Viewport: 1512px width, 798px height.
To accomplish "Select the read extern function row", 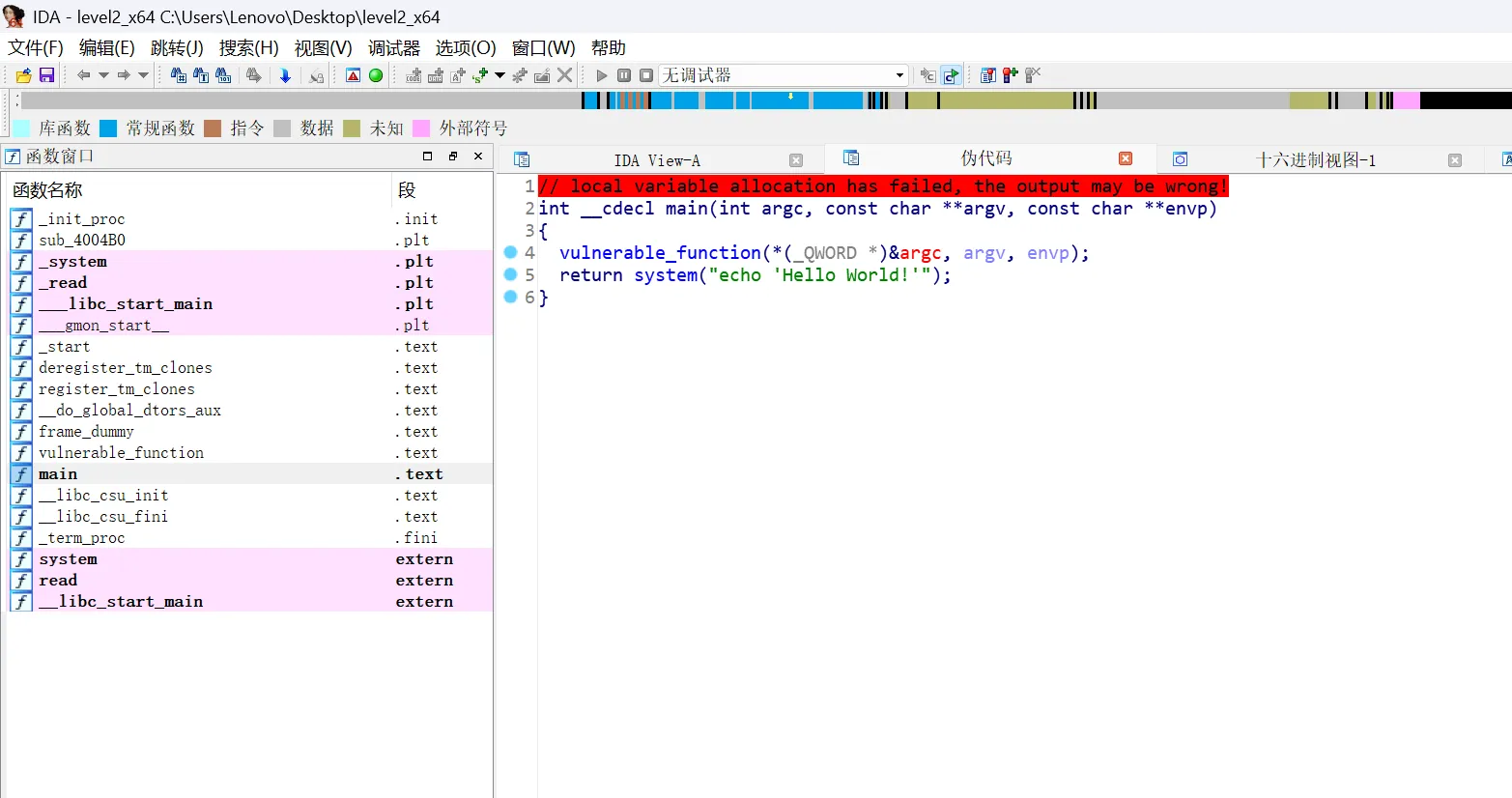I will click(x=250, y=581).
